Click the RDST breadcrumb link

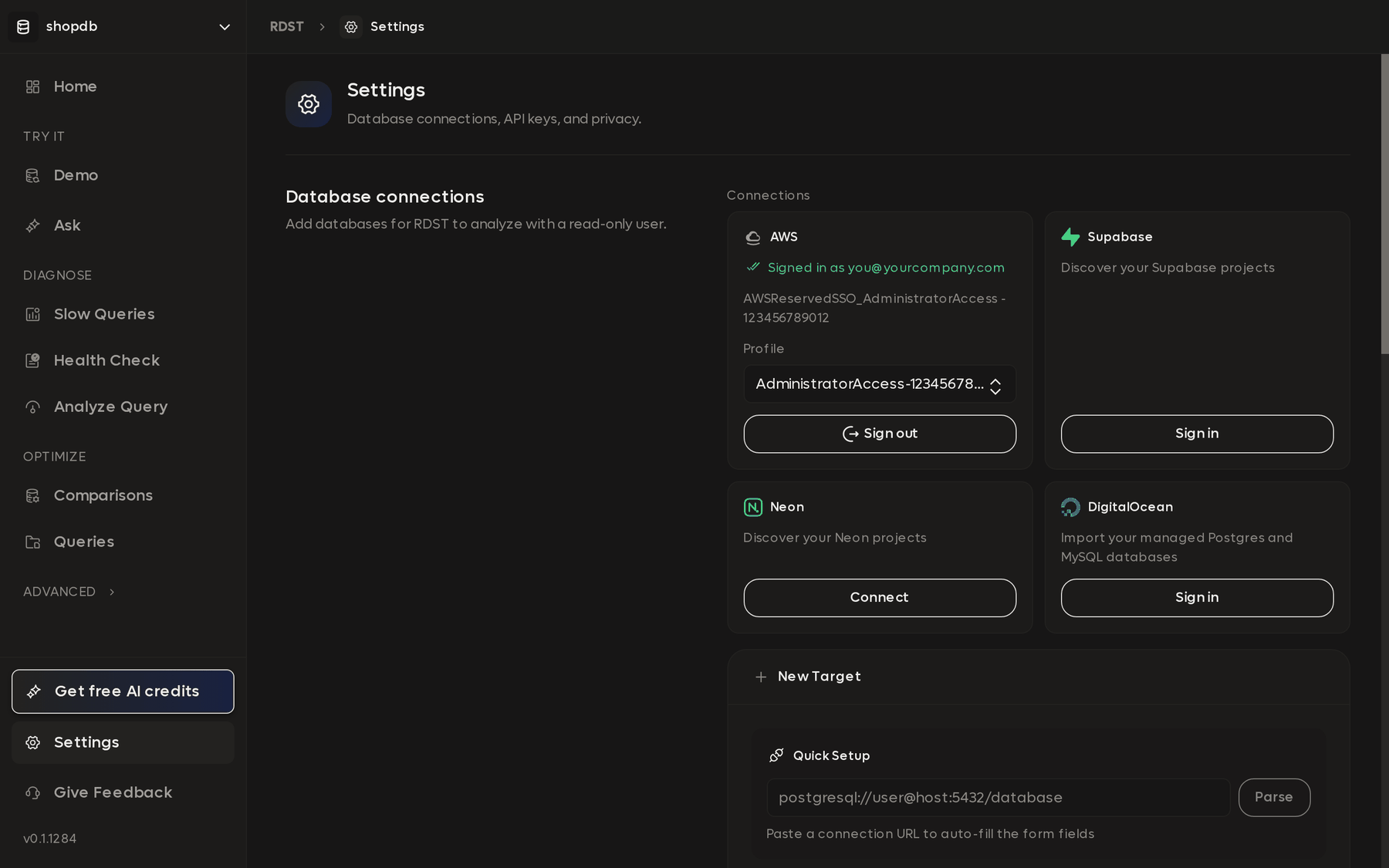(286, 27)
